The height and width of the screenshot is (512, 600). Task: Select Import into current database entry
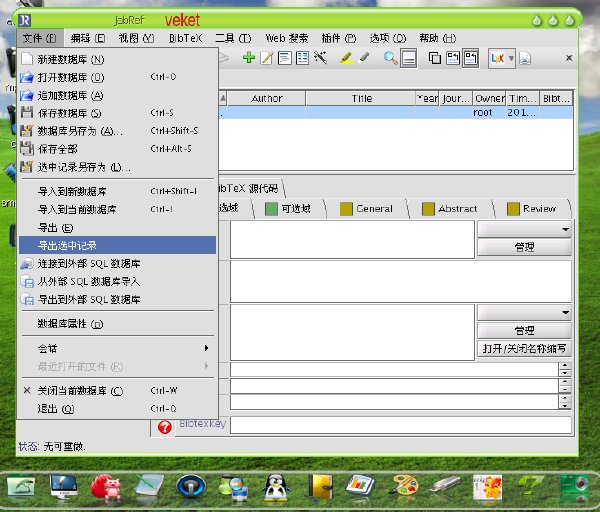pos(117,209)
